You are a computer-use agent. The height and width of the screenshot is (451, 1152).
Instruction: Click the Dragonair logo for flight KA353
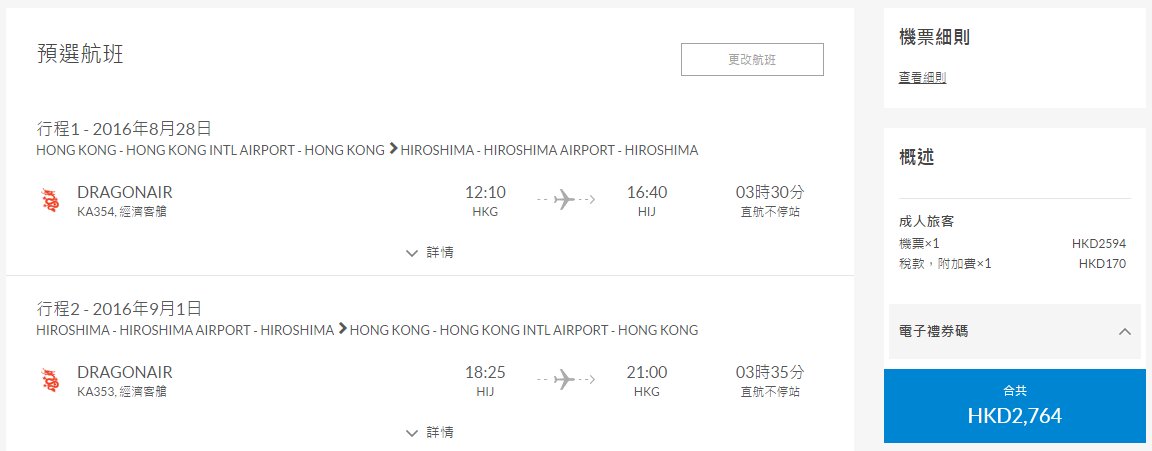tap(51, 380)
